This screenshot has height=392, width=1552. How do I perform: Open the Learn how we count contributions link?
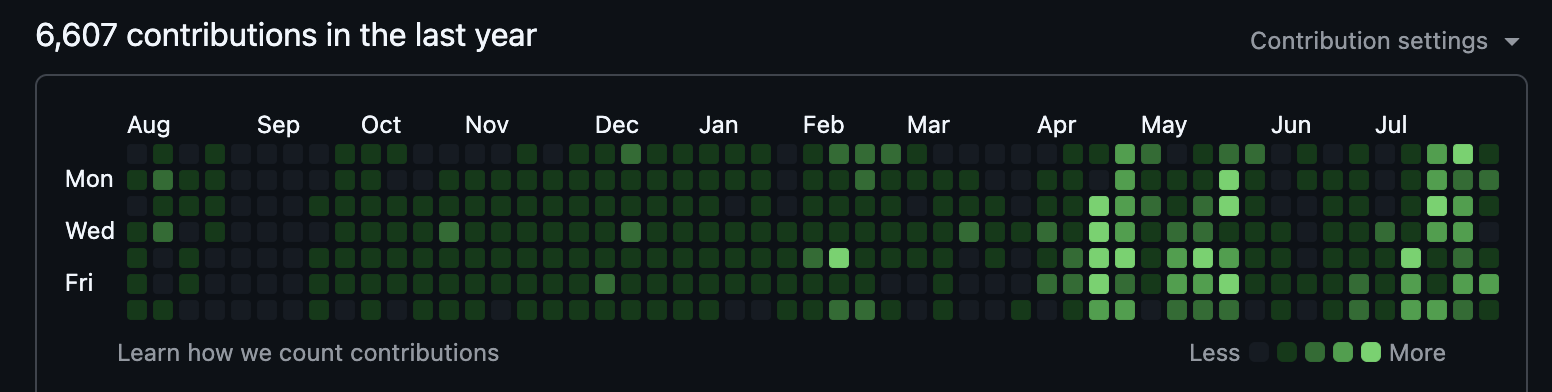point(308,353)
